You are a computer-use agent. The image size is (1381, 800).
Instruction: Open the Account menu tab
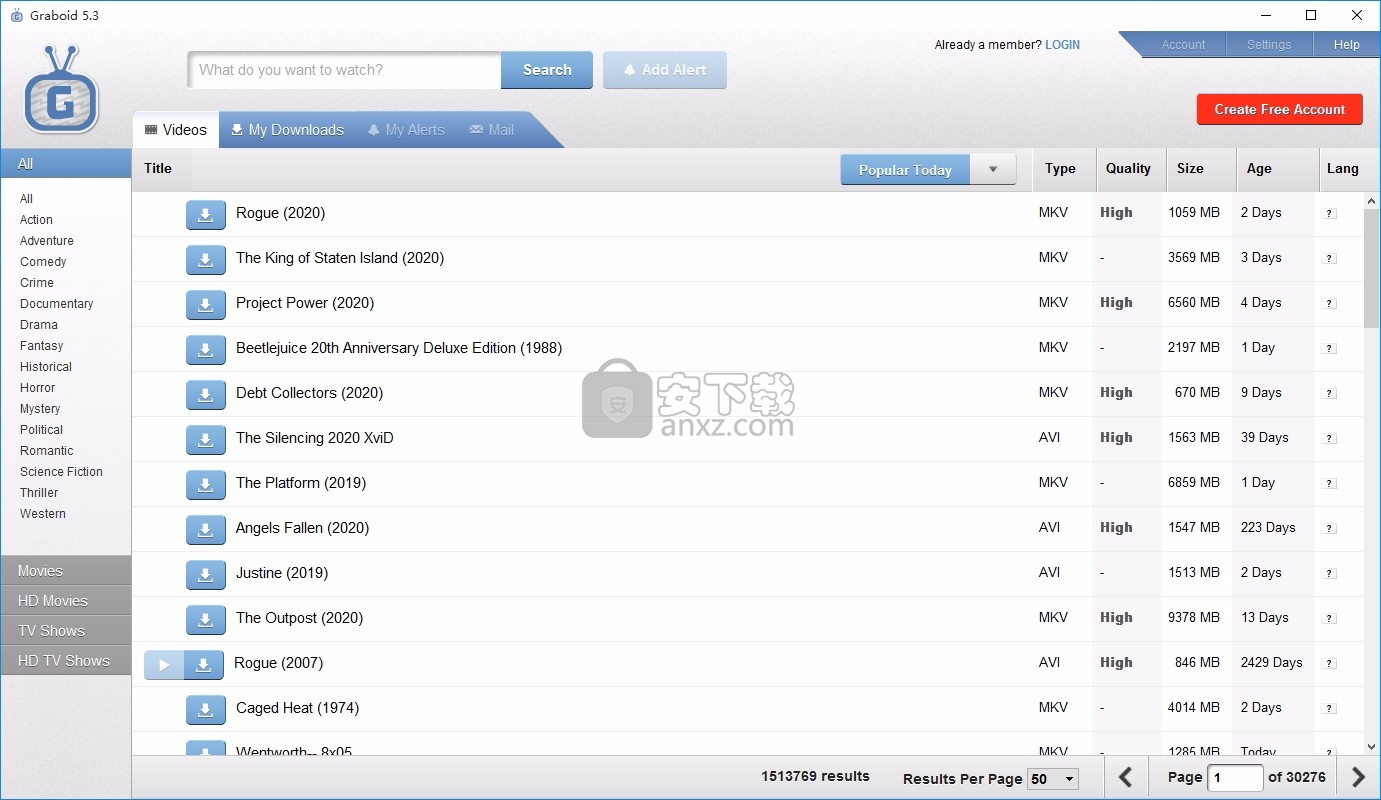1183,44
